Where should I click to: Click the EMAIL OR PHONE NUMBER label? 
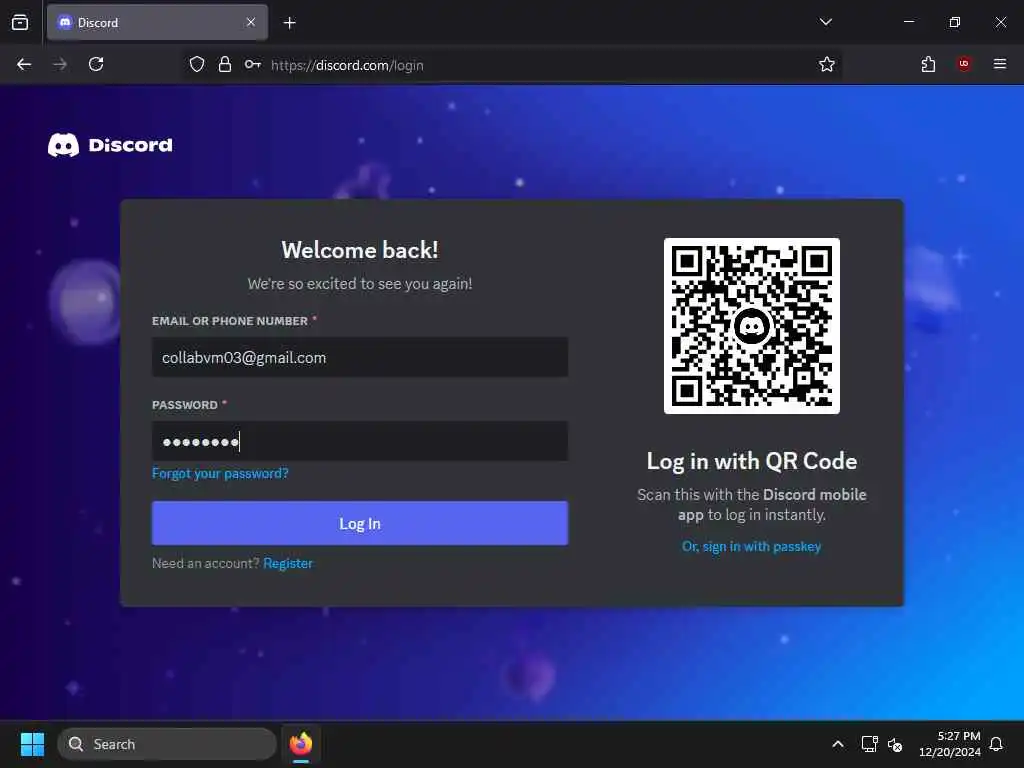click(x=230, y=321)
